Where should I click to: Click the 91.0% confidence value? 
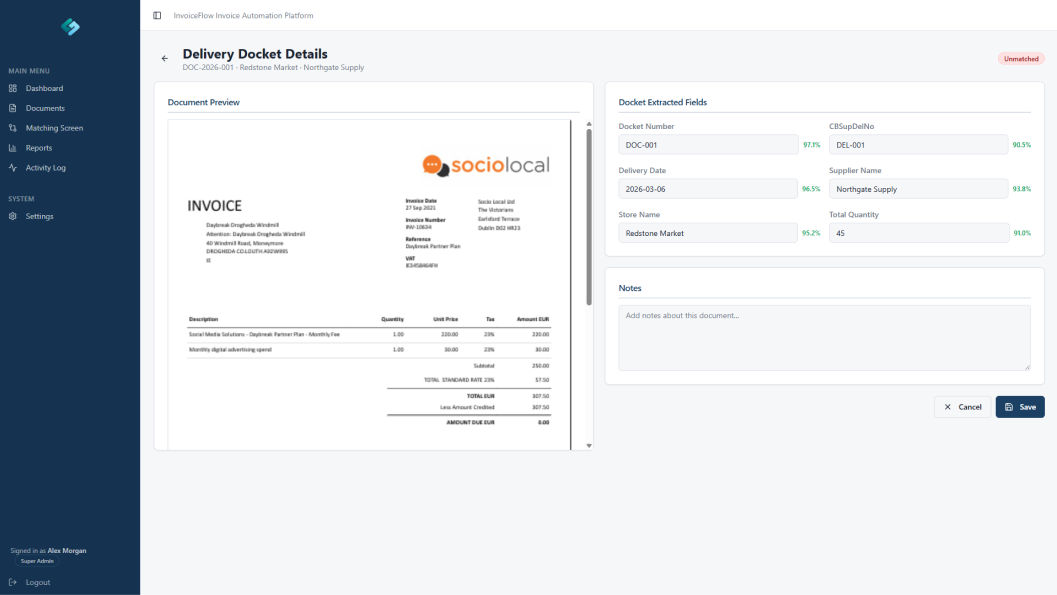tap(1022, 233)
